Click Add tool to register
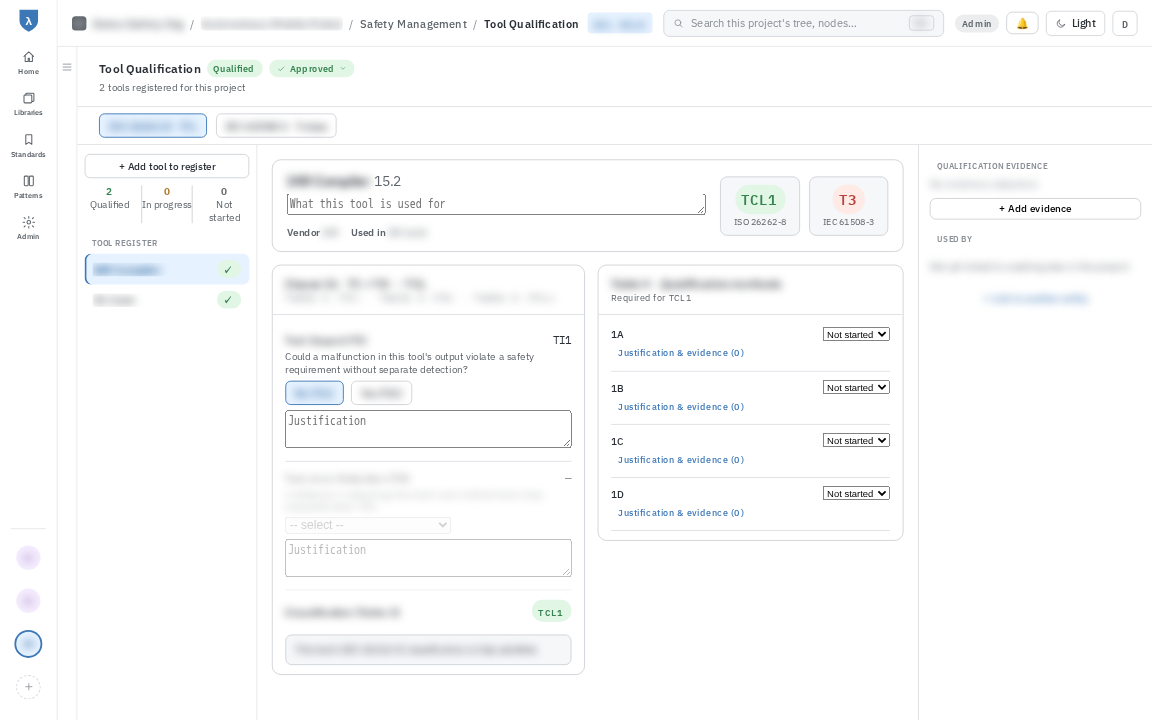The width and height of the screenshot is (1152, 720). (167, 166)
